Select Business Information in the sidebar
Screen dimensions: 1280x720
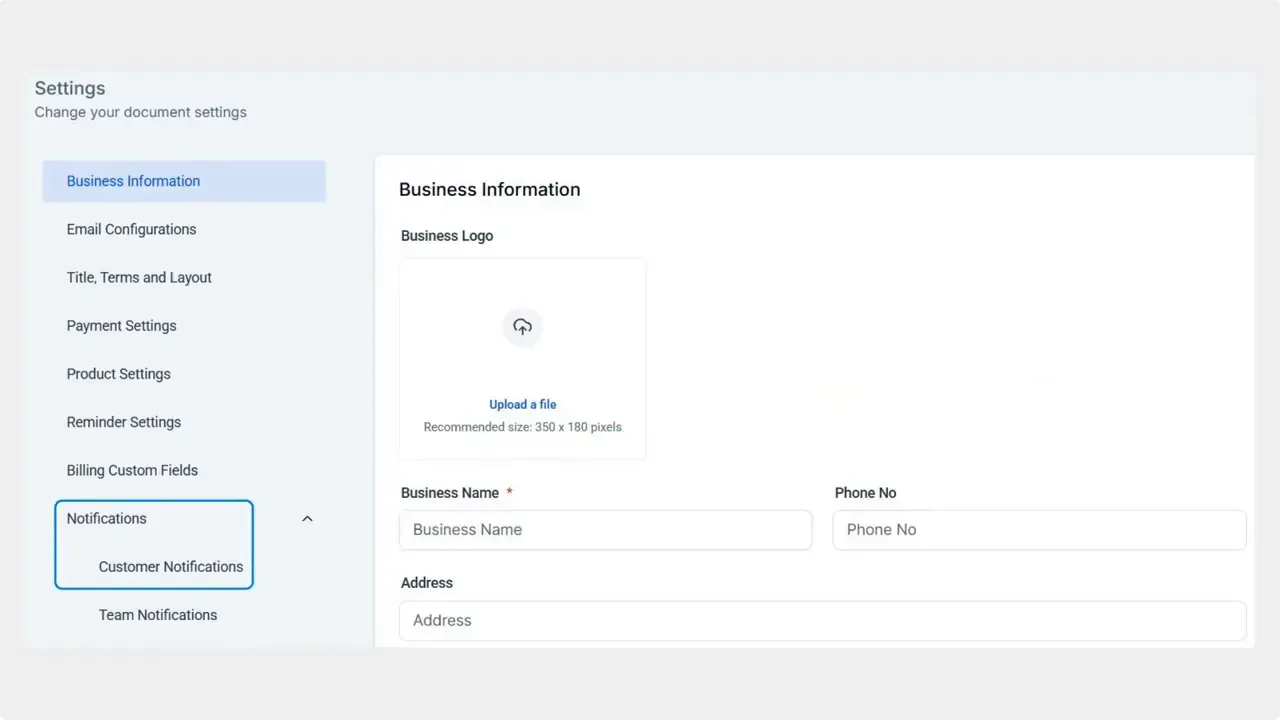(x=133, y=181)
